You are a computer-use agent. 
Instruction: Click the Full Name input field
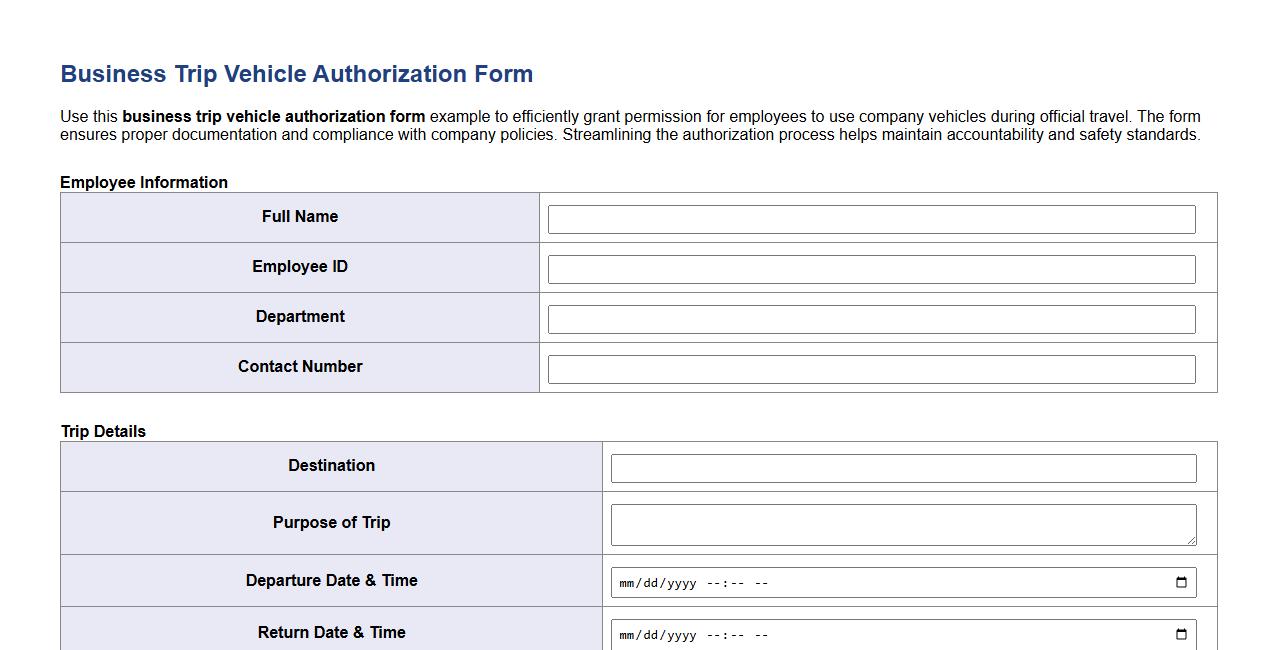pos(870,219)
